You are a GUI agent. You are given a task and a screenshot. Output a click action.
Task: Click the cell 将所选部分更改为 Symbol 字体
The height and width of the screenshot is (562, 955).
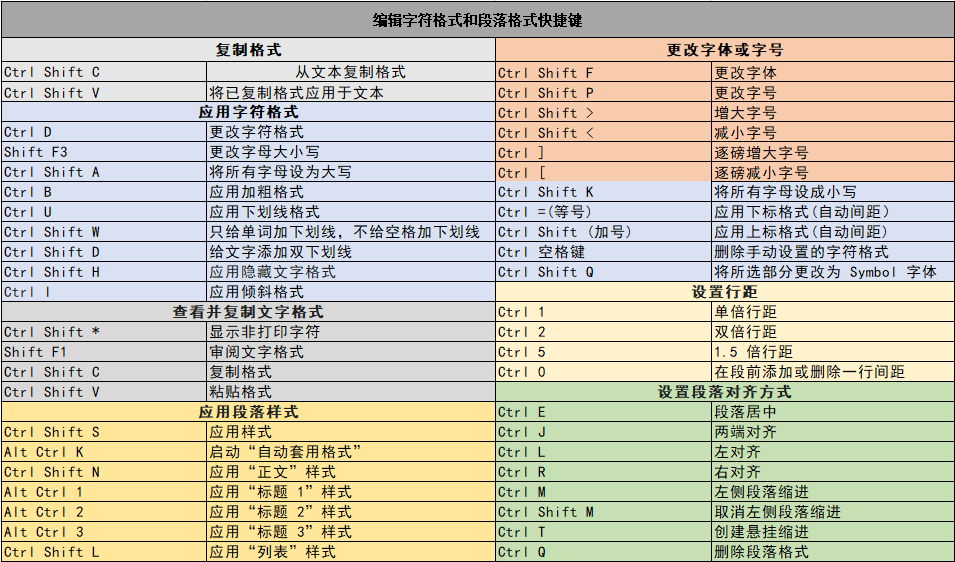point(833,272)
